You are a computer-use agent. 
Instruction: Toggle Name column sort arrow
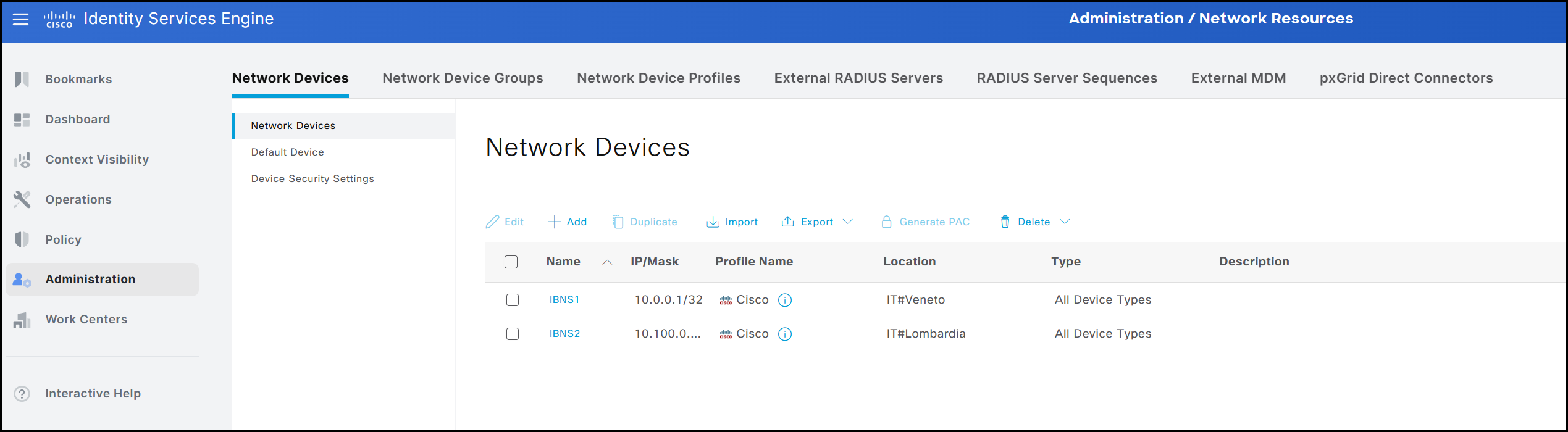(x=608, y=262)
